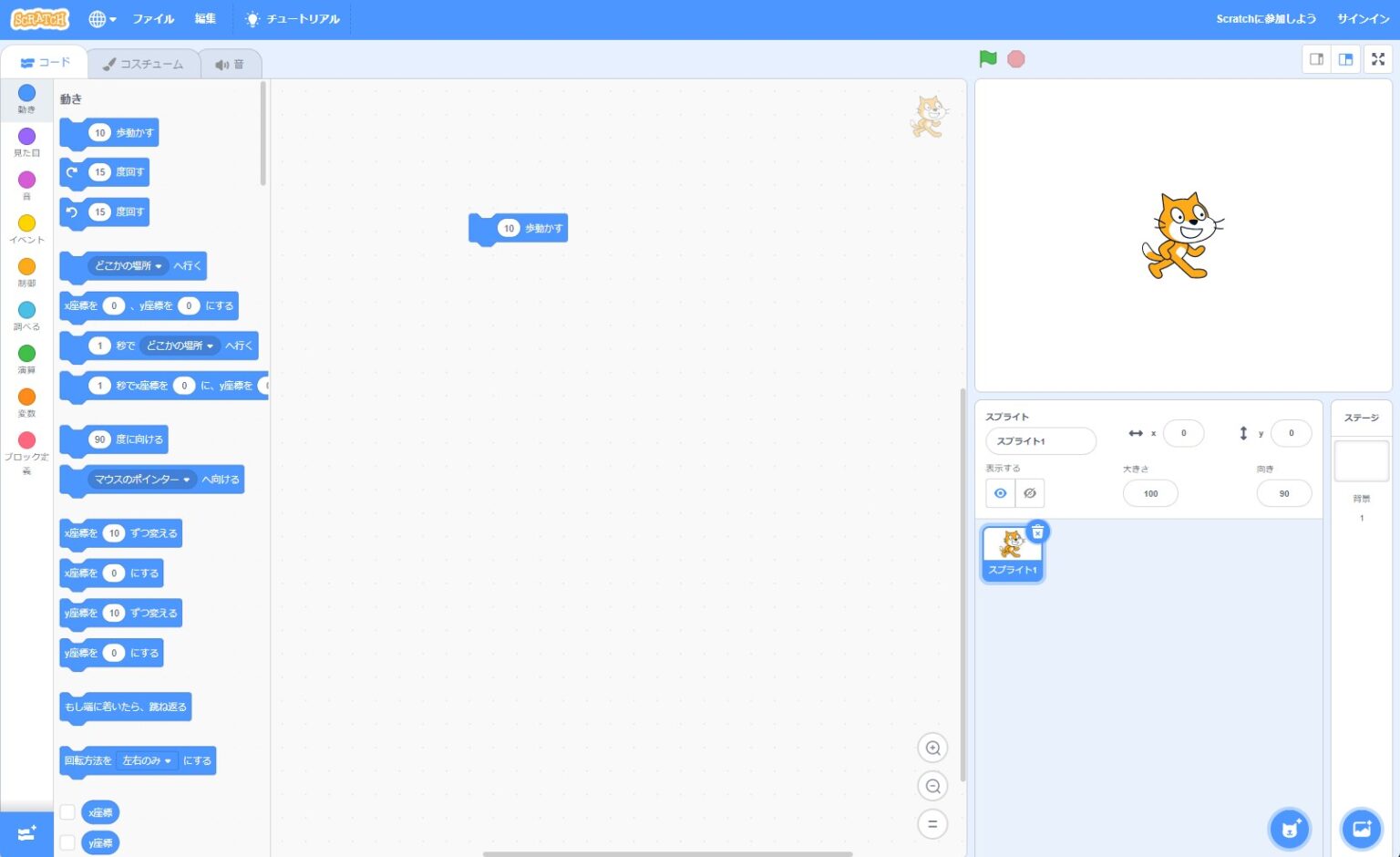Image resolution: width=1400 pixels, height=857 pixels.
Task: Click the green flag to run the project
Action: click(988, 59)
